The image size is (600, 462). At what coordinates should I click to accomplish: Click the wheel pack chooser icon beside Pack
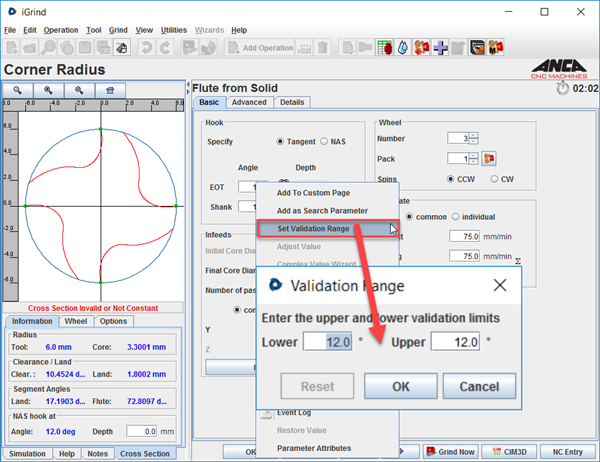pos(489,159)
